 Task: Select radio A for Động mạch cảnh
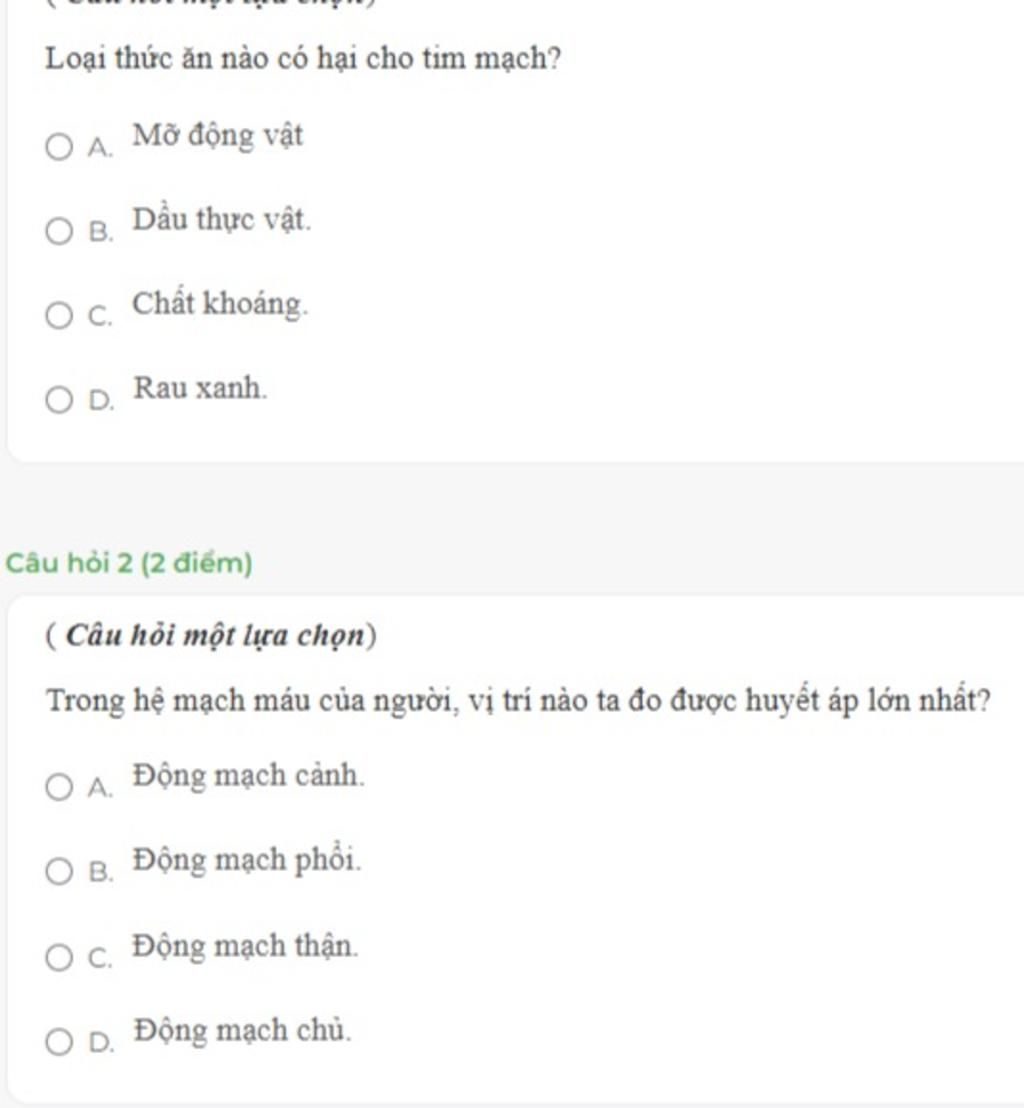click(x=59, y=786)
